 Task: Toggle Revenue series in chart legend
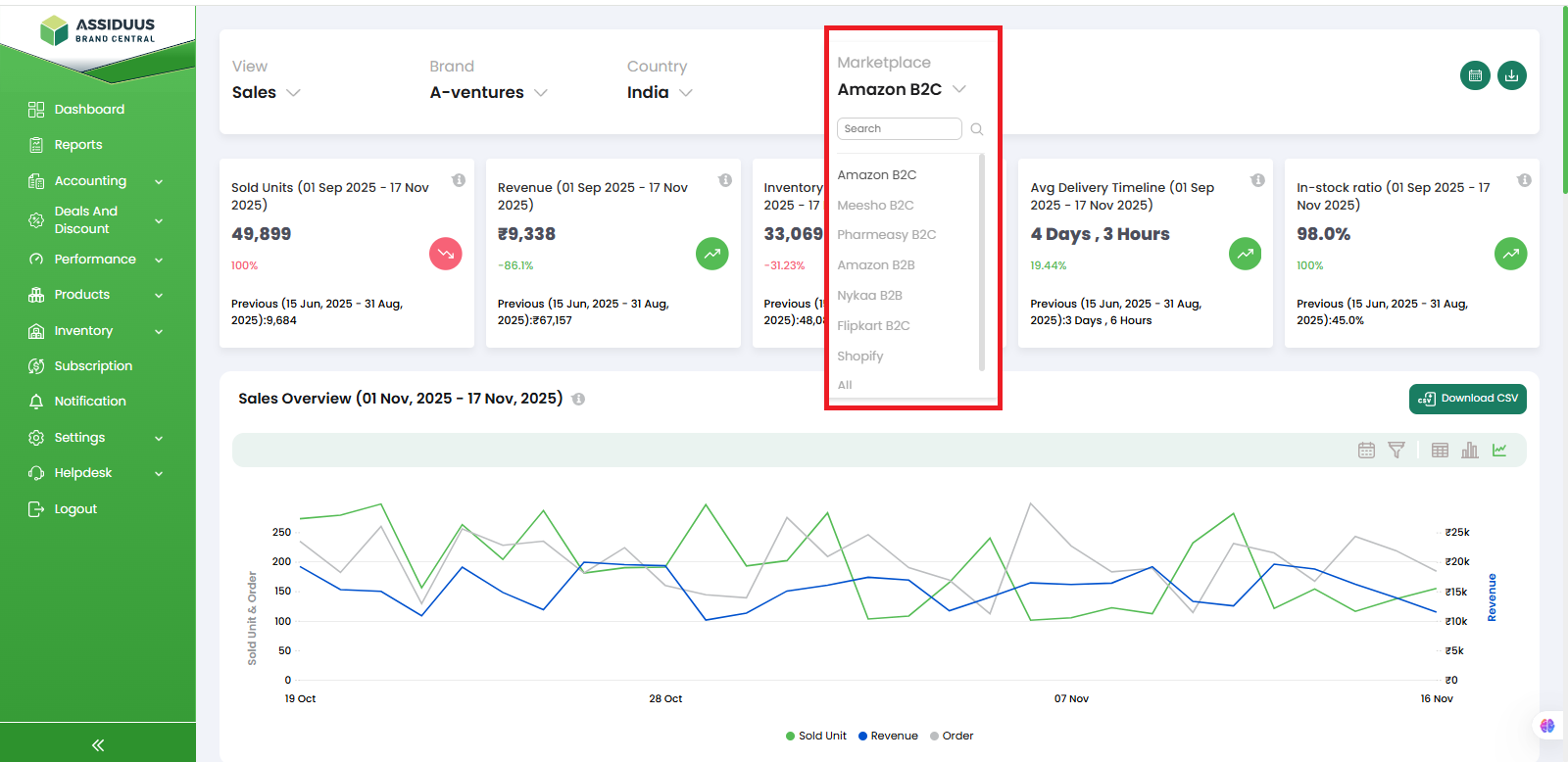(888, 737)
